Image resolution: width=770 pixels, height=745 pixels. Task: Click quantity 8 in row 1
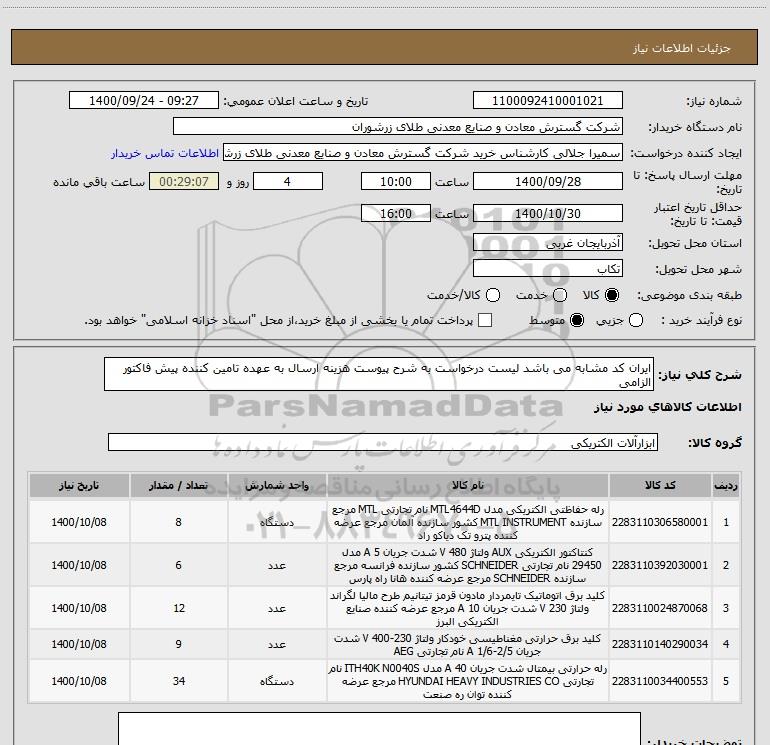click(x=179, y=522)
